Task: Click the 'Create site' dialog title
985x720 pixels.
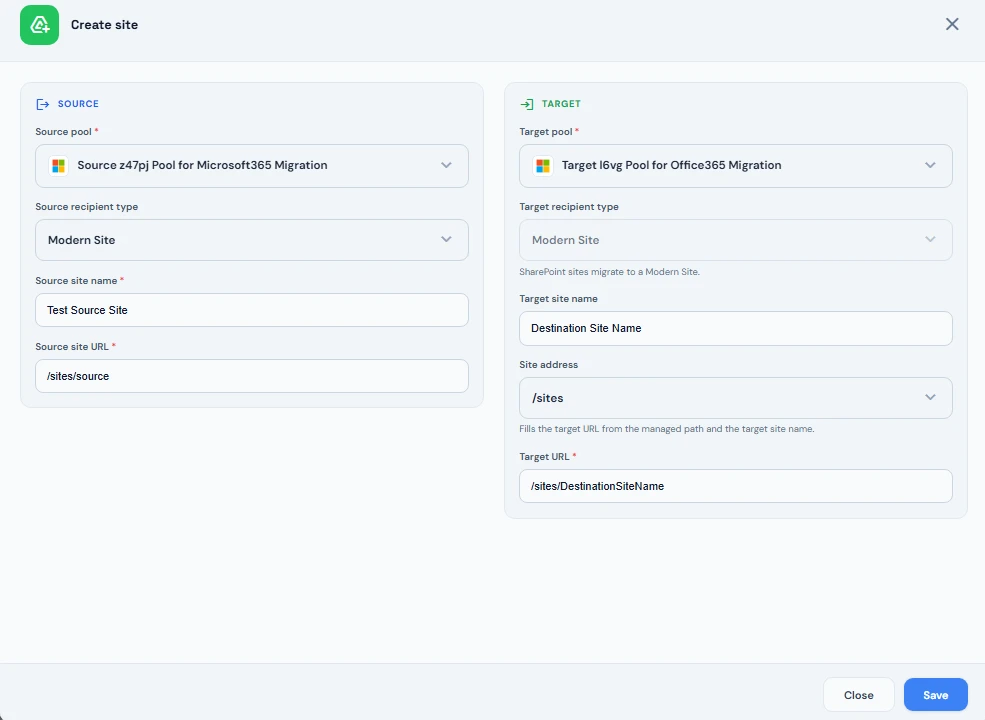Action: [x=104, y=25]
